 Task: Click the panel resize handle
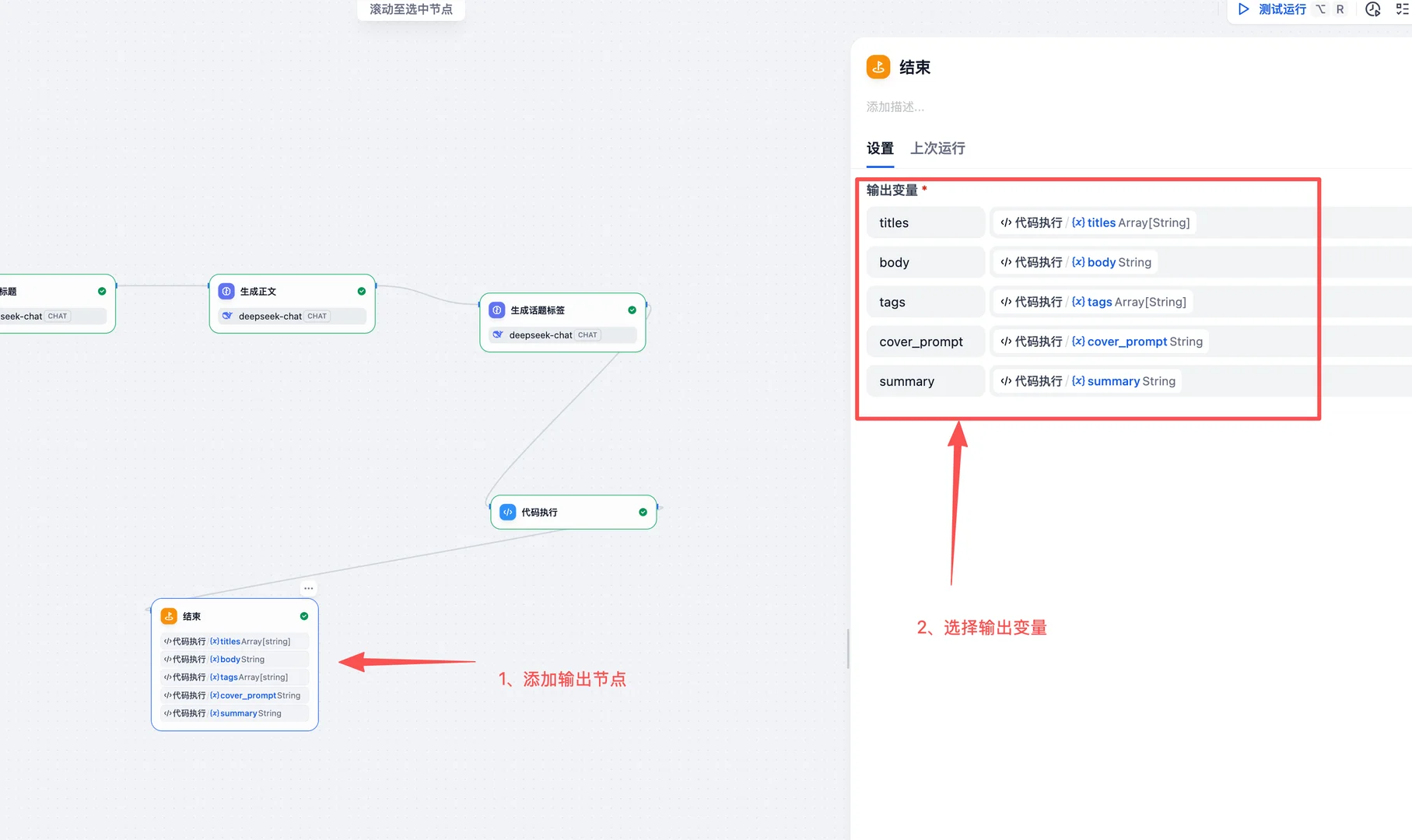847,649
